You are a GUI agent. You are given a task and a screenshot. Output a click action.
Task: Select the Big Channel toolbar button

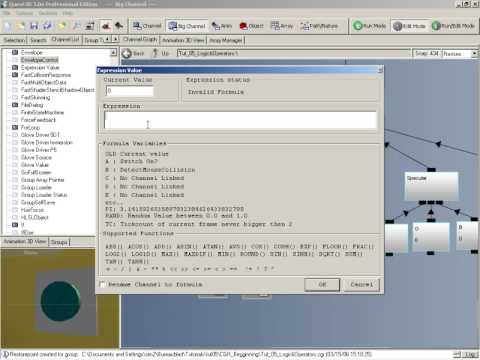pyautogui.click(x=187, y=26)
